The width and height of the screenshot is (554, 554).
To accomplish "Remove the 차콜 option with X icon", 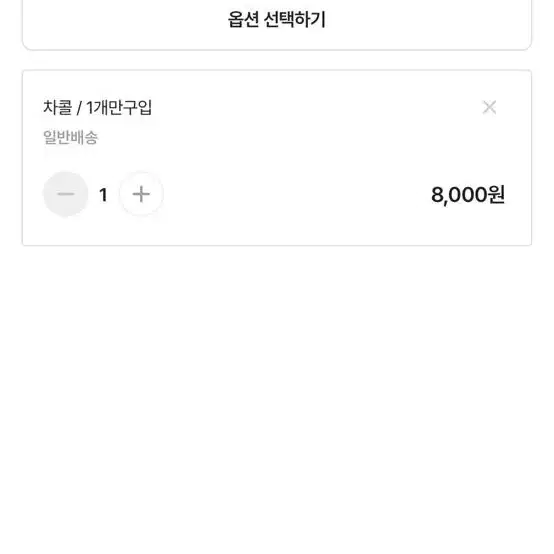I will pos(489,107).
